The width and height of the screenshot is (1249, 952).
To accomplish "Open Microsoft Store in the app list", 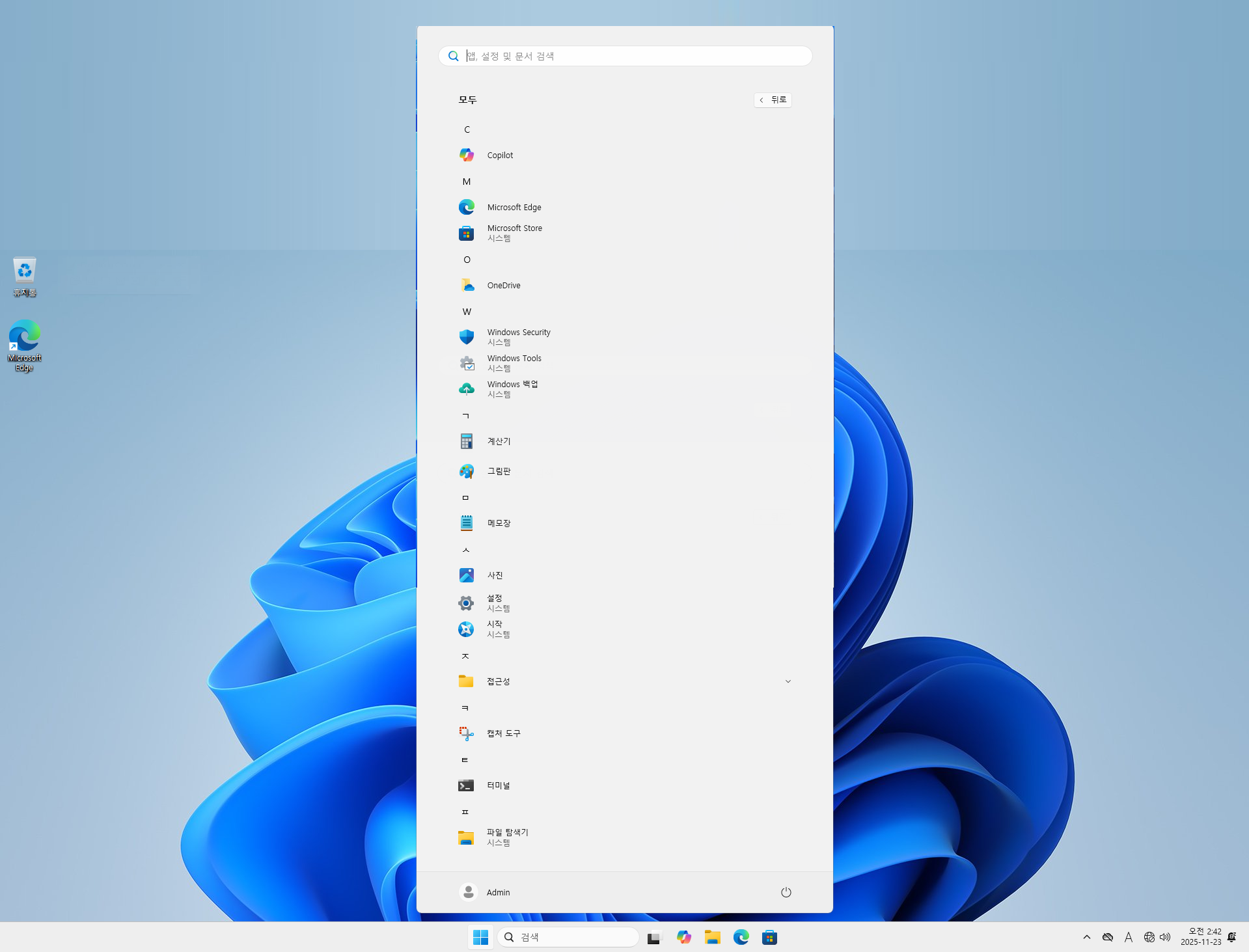I will [625, 233].
